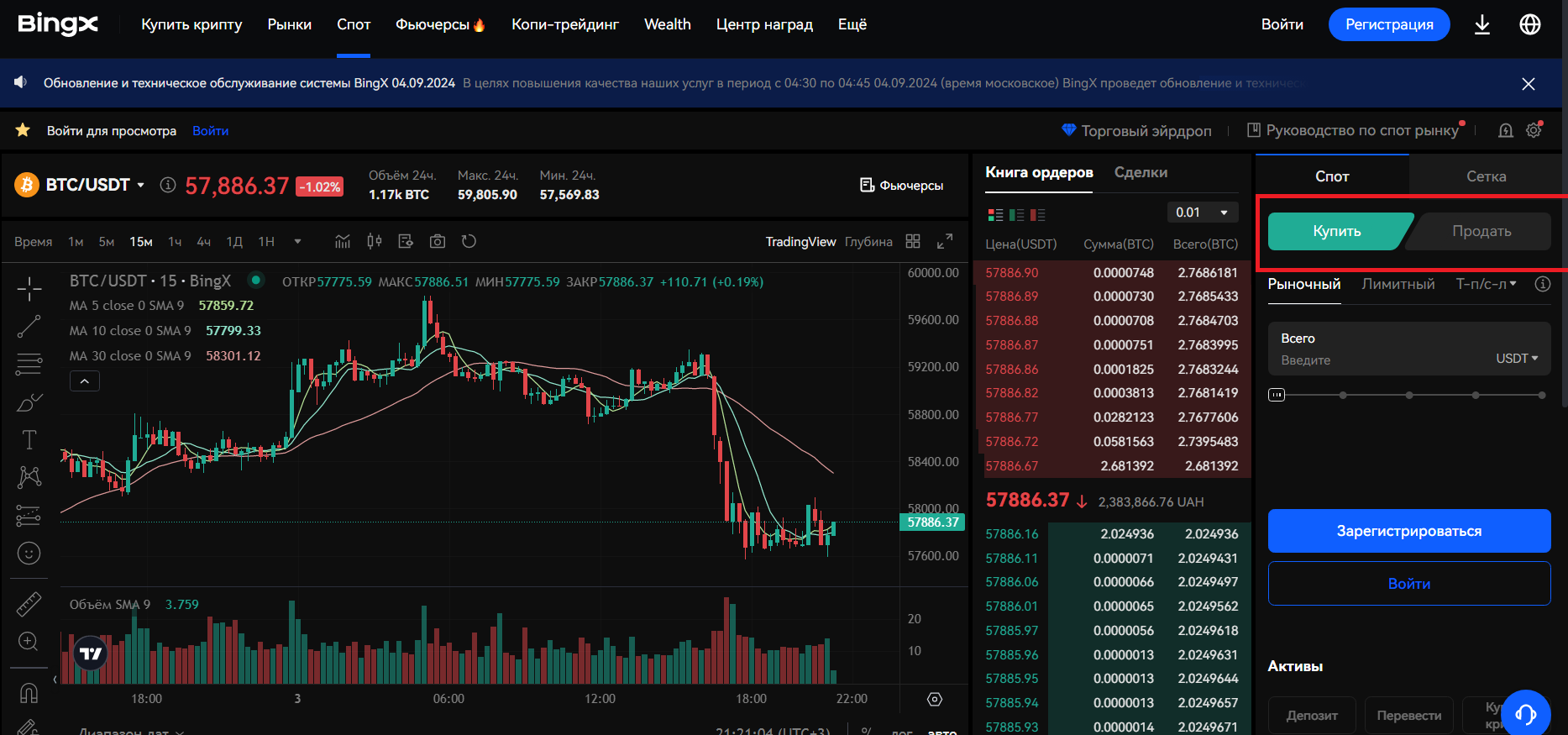Reset the chart with the refresh icon
Viewport: 1568px width, 735px height.
[x=469, y=242]
